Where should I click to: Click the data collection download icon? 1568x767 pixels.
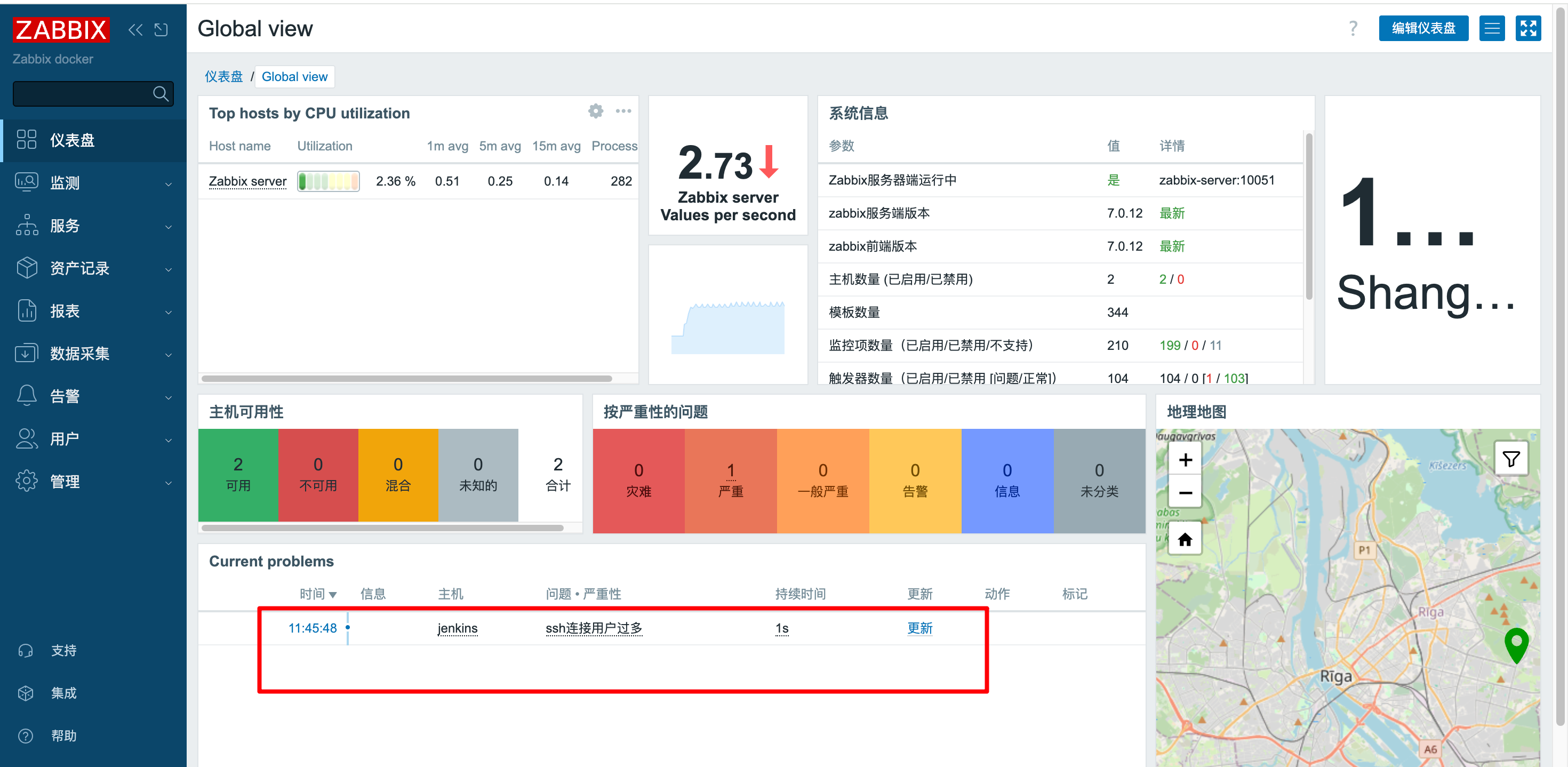27,353
